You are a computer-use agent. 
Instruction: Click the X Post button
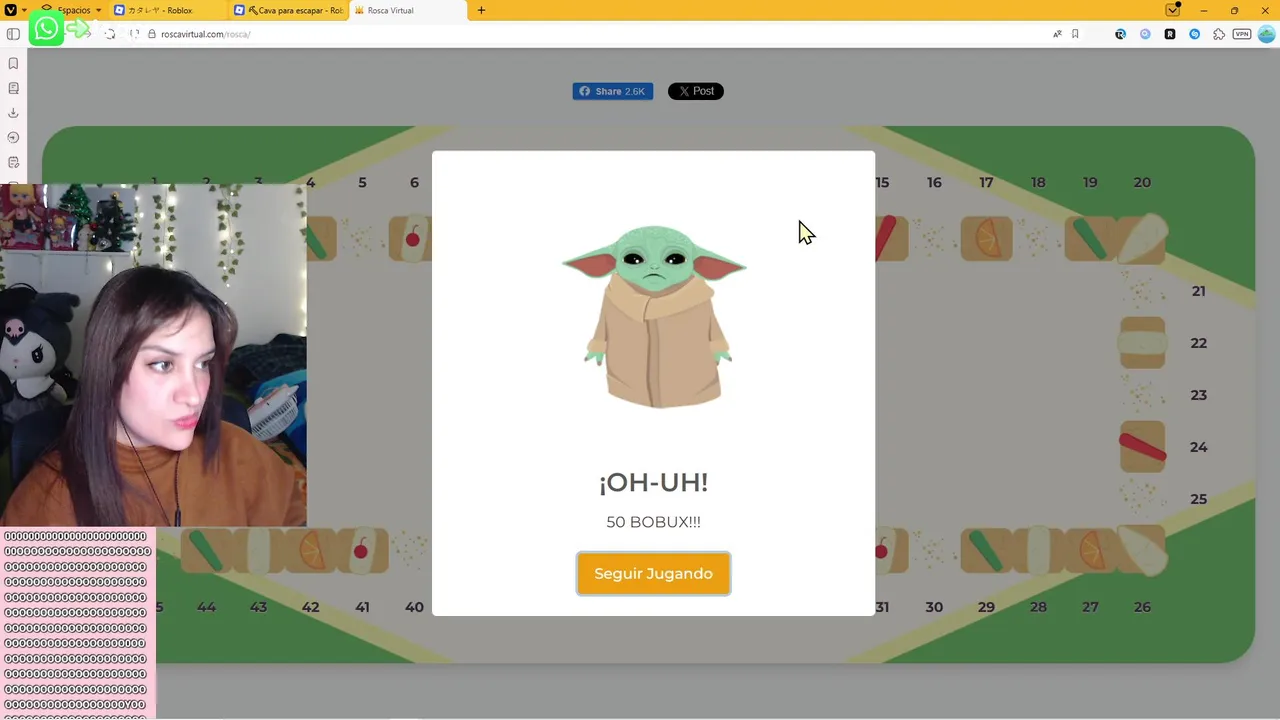(x=695, y=91)
